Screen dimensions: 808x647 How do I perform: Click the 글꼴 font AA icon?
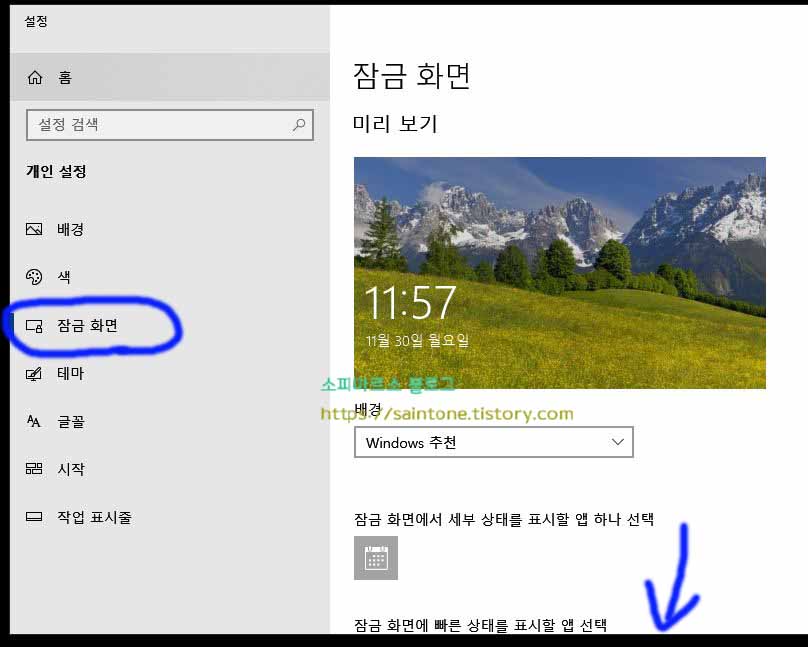(33, 421)
